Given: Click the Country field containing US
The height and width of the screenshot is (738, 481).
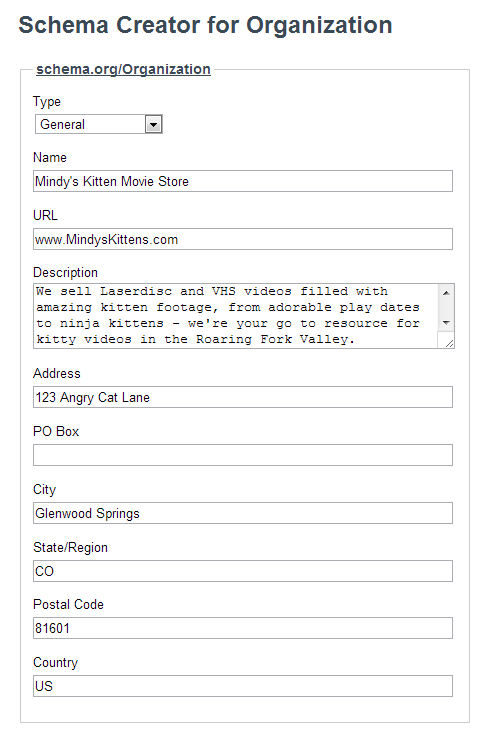Looking at the screenshot, I should pyautogui.click(x=243, y=686).
